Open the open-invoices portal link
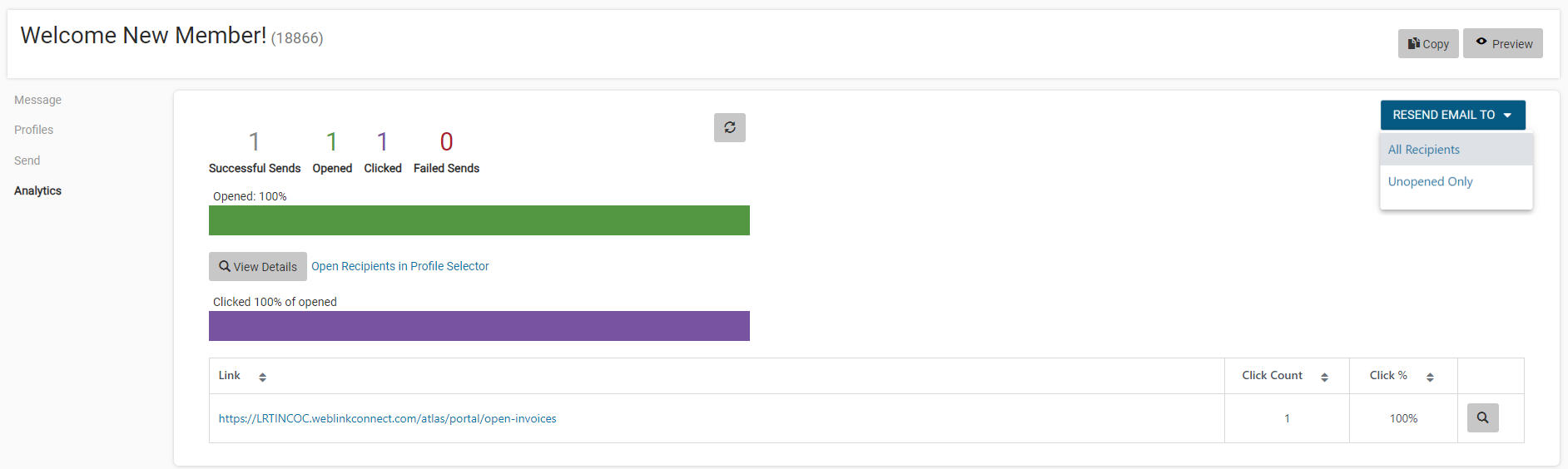 point(387,418)
